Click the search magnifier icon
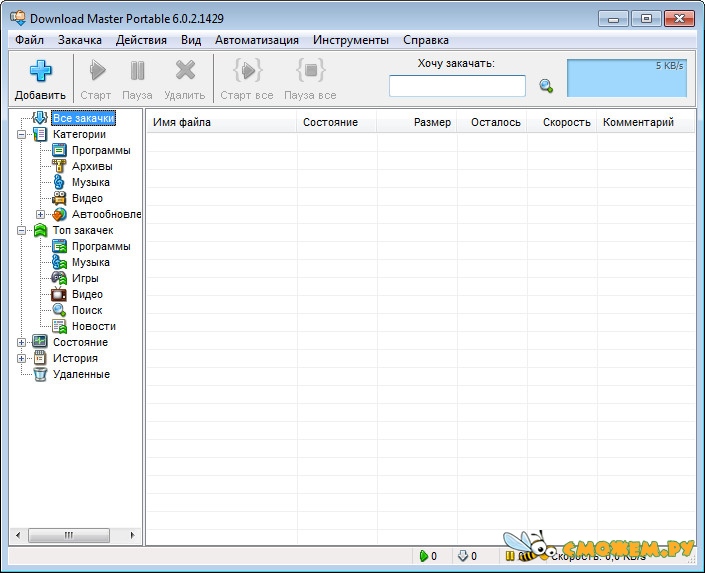This screenshot has height=573, width=705. point(546,85)
